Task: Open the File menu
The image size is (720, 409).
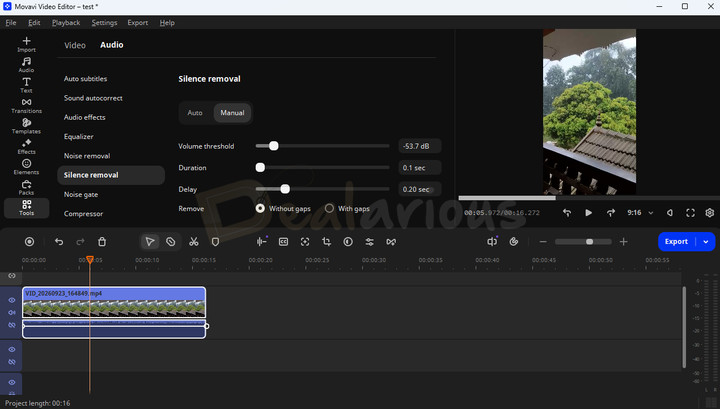Action: (x=11, y=22)
